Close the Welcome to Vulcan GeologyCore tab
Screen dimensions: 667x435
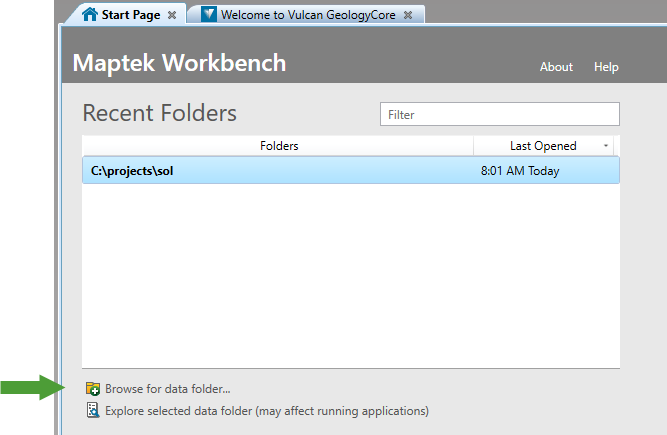click(x=408, y=15)
